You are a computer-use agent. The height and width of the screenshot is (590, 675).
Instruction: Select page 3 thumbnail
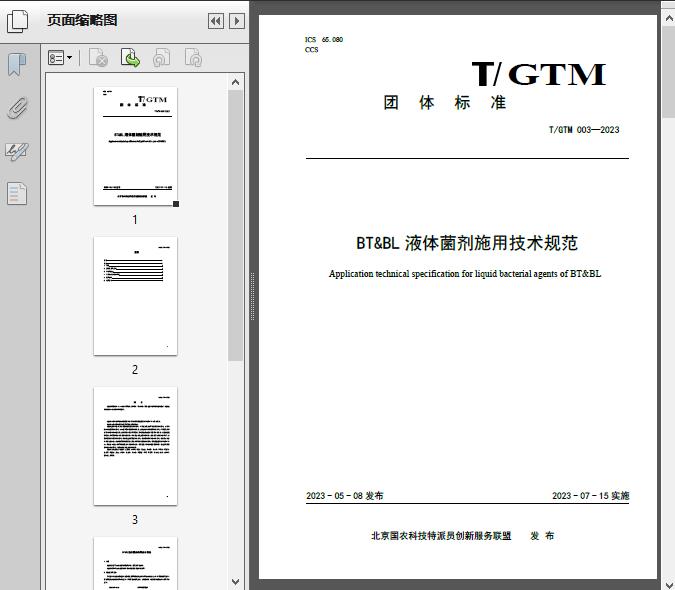(x=135, y=446)
